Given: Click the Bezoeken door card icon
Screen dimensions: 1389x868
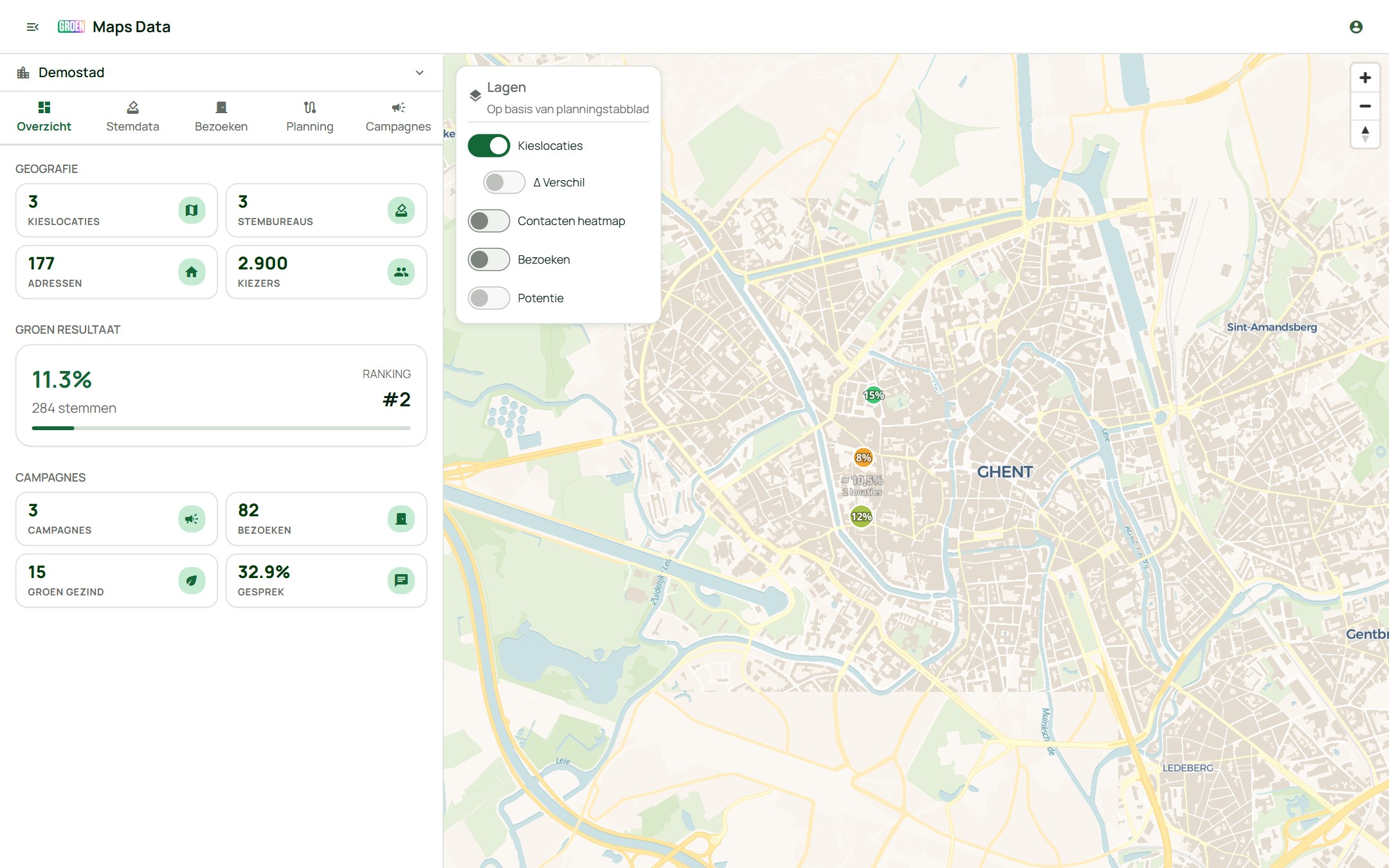Looking at the screenshot, I should (401, 519).
